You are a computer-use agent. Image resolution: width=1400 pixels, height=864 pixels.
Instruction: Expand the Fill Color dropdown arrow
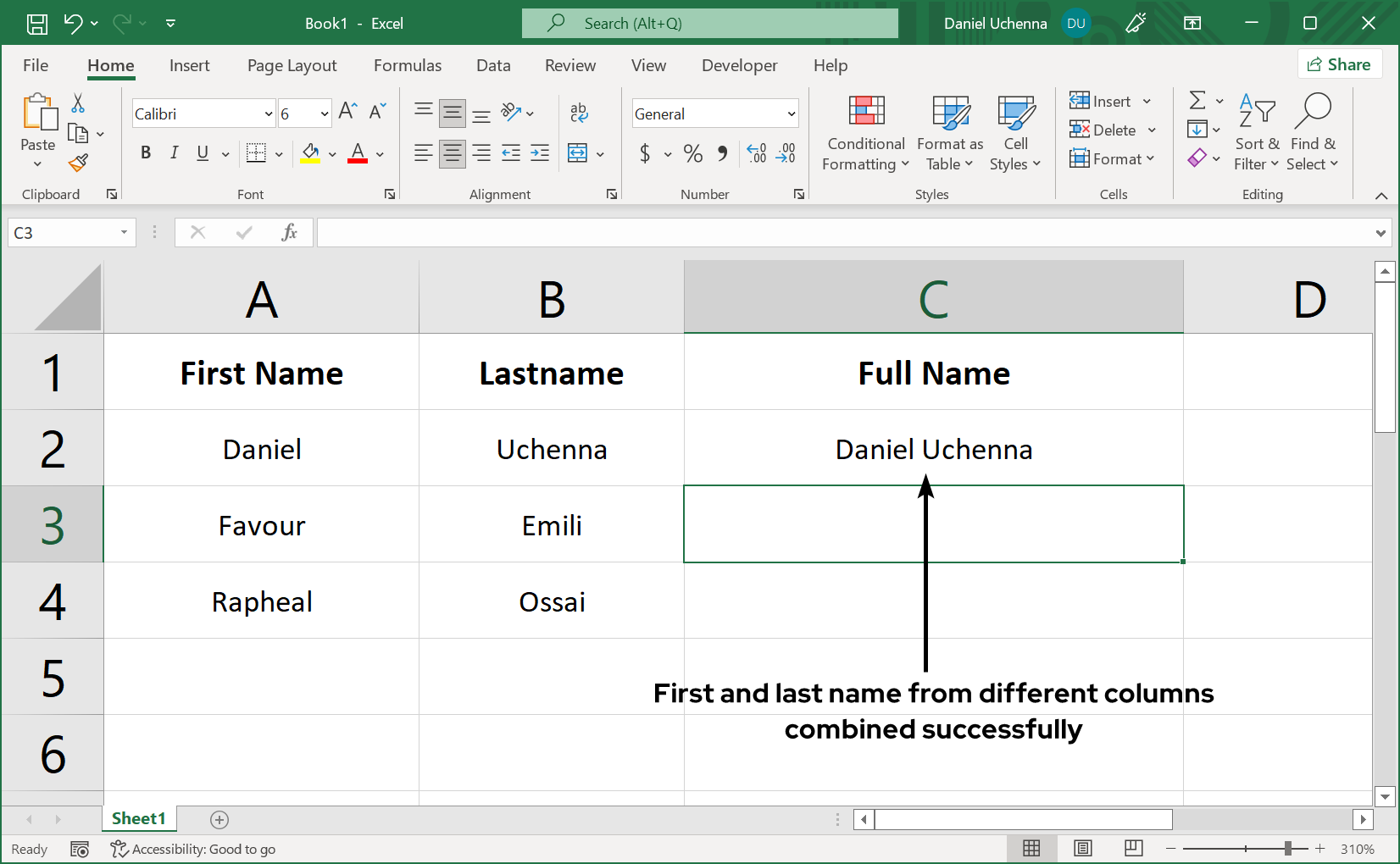(331, 153)
